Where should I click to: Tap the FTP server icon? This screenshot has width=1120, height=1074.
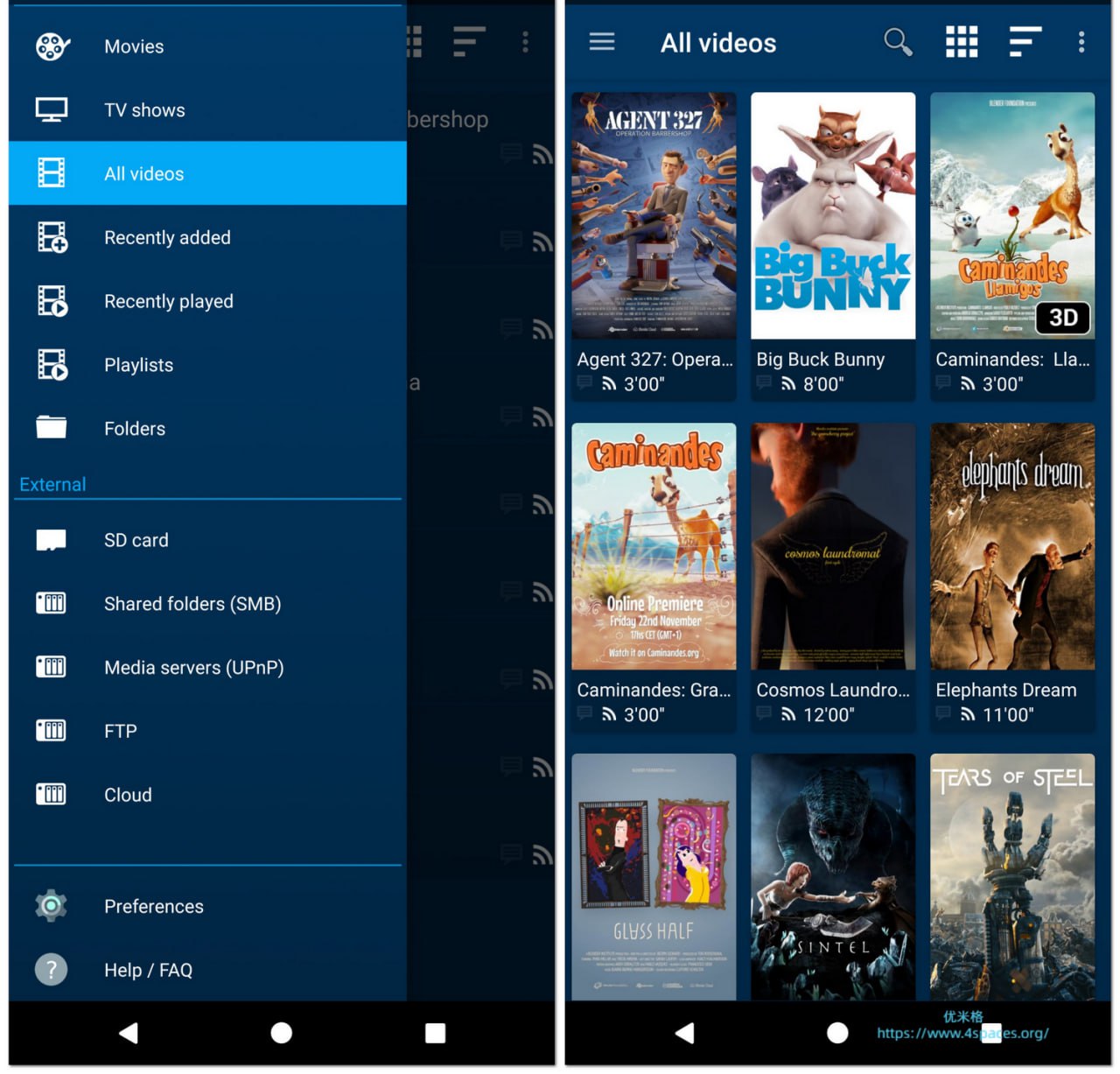pos(51,730)
